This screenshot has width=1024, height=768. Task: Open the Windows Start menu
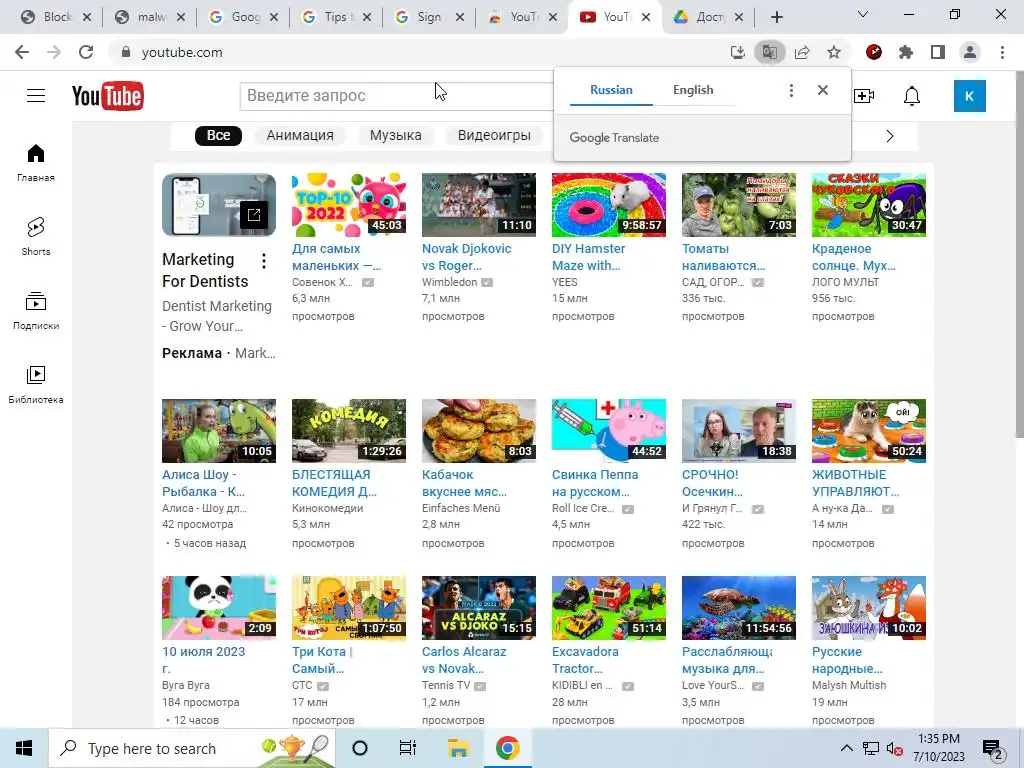(24, 748)
